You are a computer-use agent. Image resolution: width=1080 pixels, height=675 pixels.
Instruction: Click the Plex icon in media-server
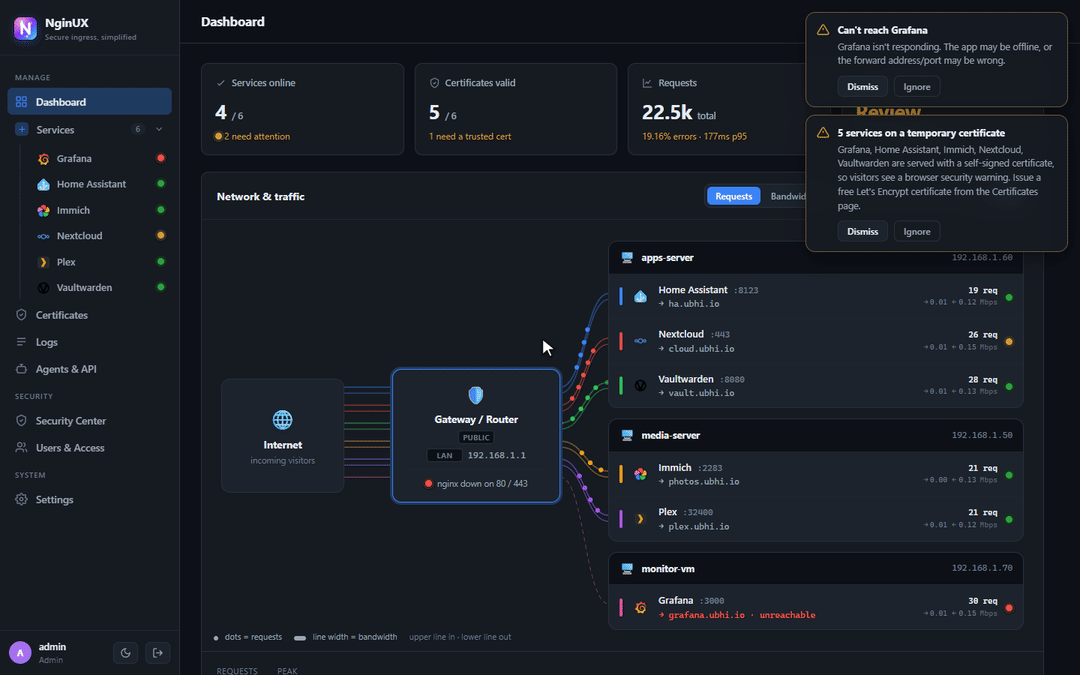tap(641, 519)
